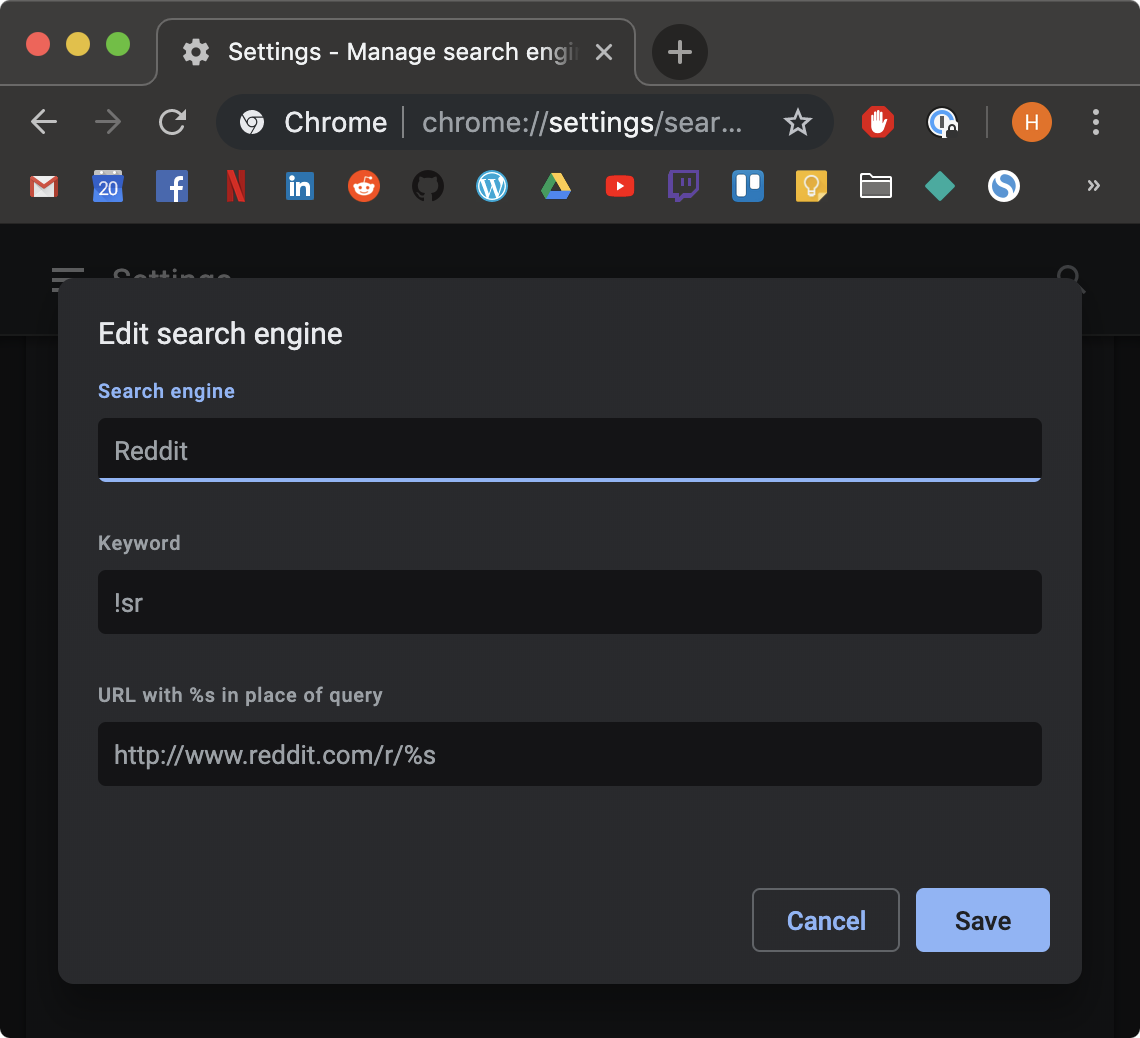Open the GitHub bookmark
1140x1038 pixels.
[x=428, y=187]
